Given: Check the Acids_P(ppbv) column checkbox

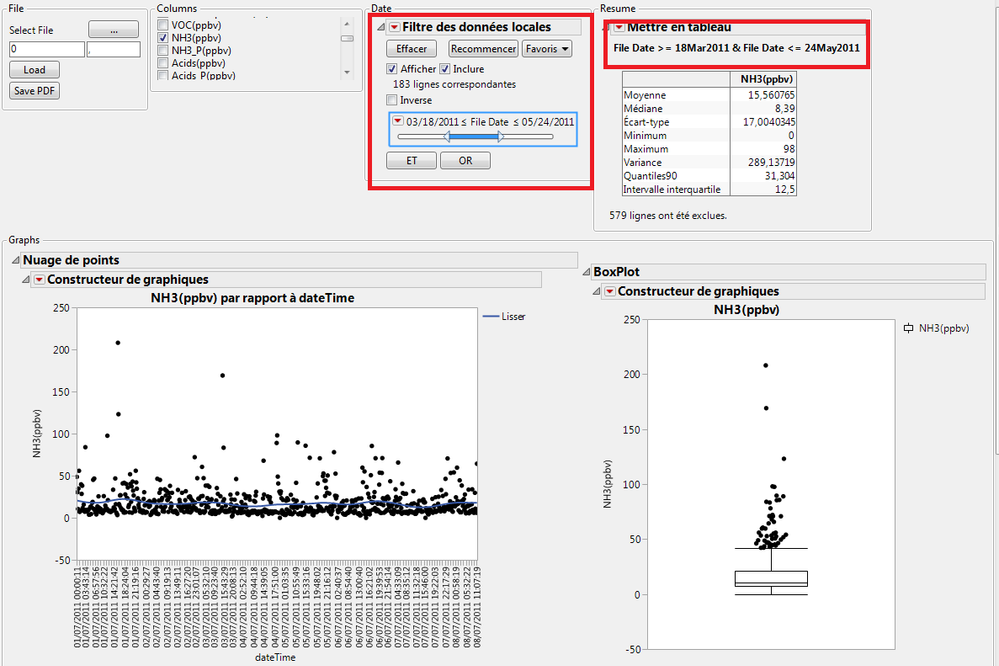Looking at the screenshot, I should (x=163, y=75).
